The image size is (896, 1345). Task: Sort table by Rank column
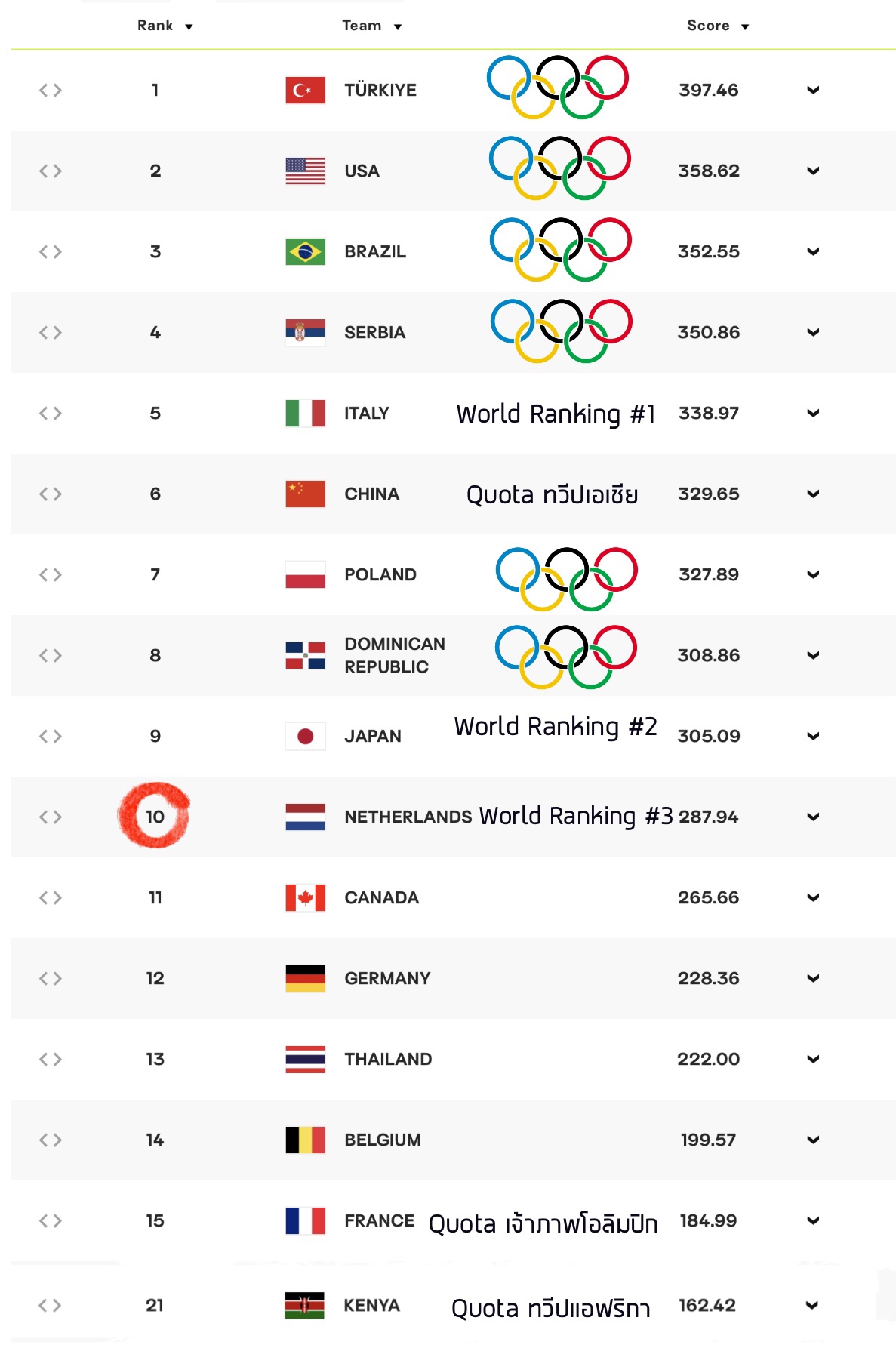165,26
